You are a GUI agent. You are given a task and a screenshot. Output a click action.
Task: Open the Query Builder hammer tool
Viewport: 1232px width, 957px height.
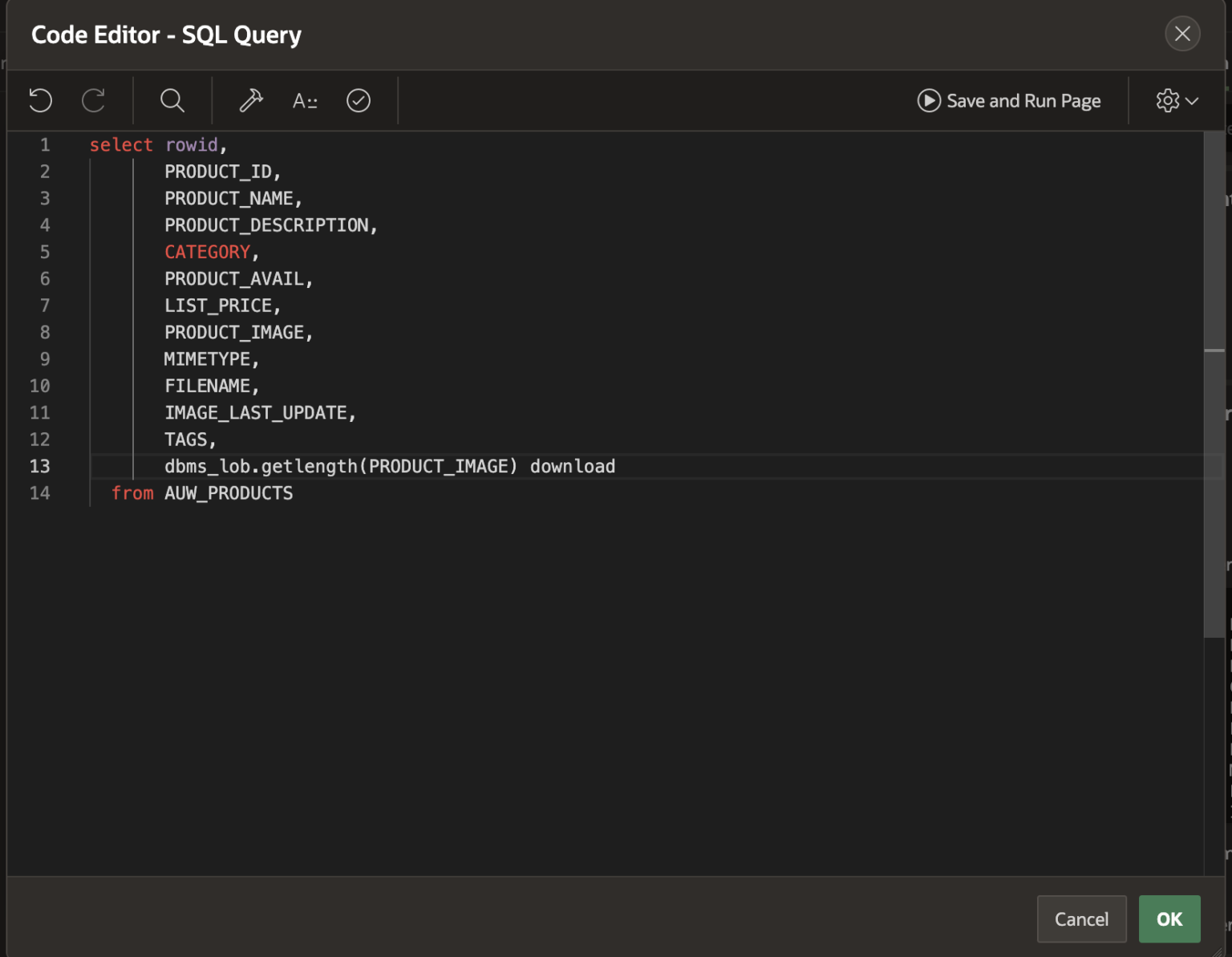[250, 100]
